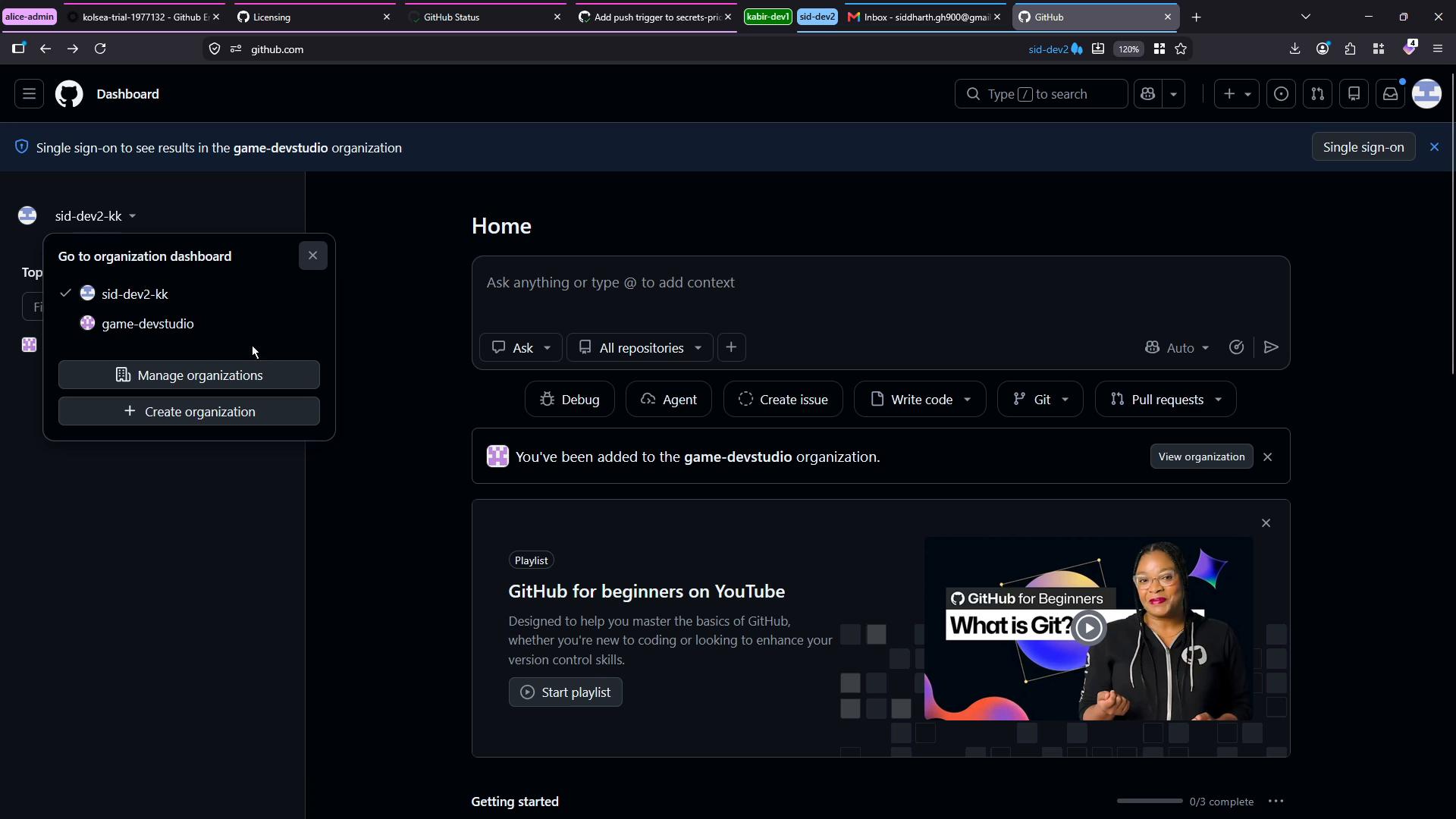
Task: Close the GitHub for beginners playlist card
Action: [1266, 523]
